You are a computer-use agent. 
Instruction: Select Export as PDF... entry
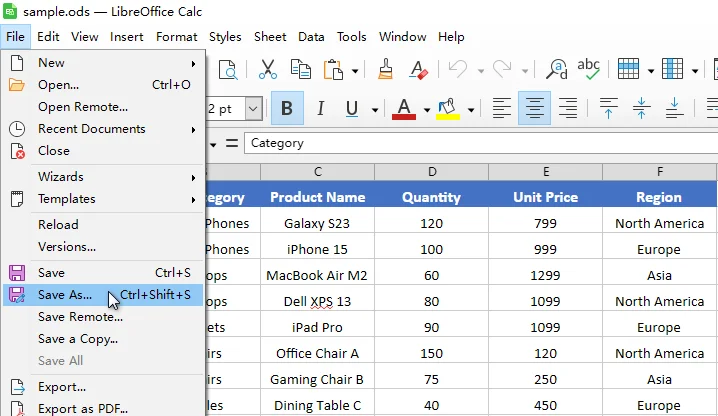(103, 408)
